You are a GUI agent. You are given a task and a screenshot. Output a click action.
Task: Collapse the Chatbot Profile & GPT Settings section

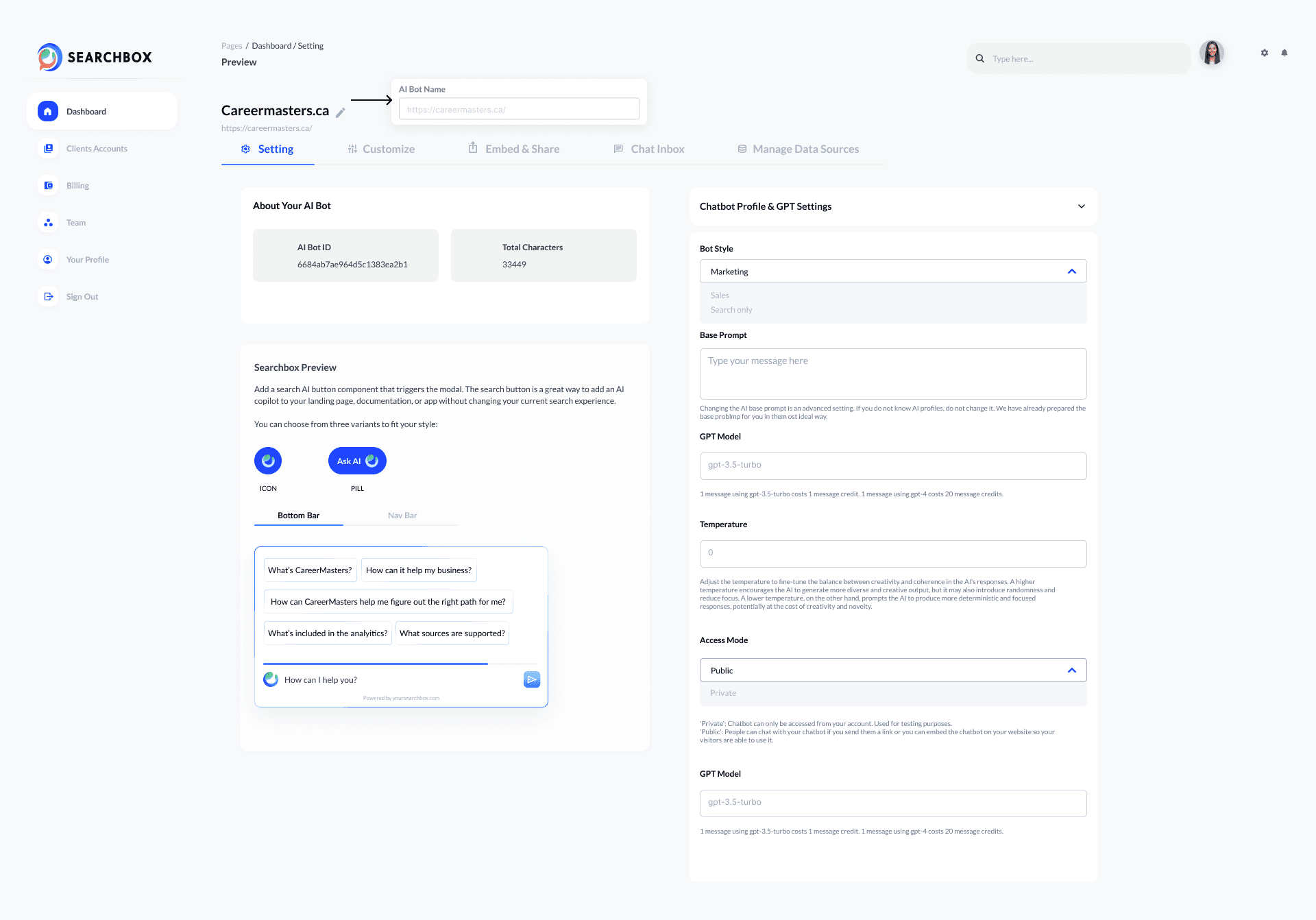point(1082,206)
